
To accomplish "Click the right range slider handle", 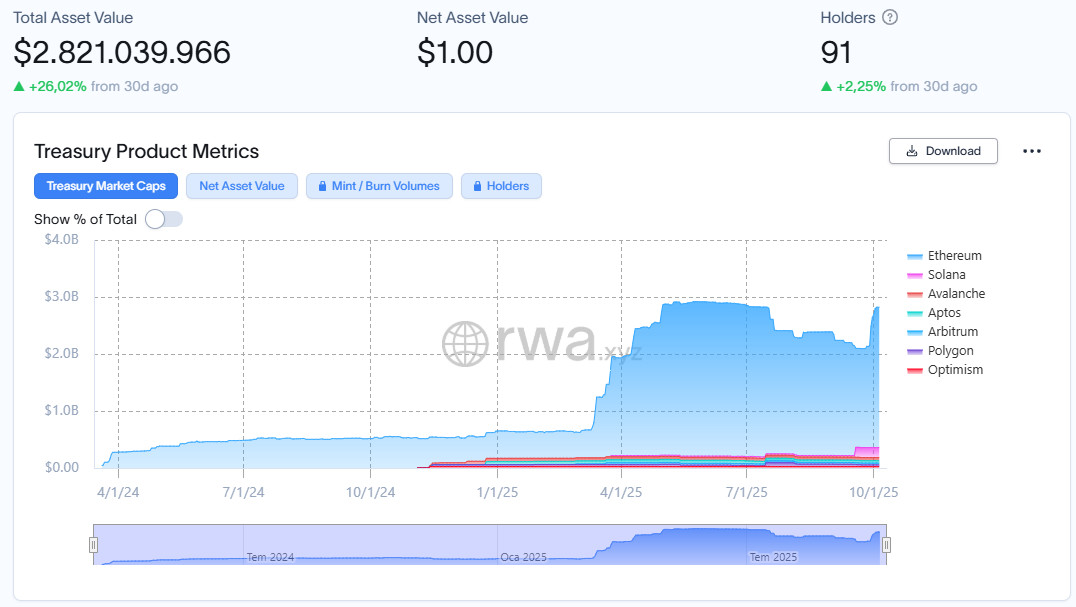I will point(886,545).
